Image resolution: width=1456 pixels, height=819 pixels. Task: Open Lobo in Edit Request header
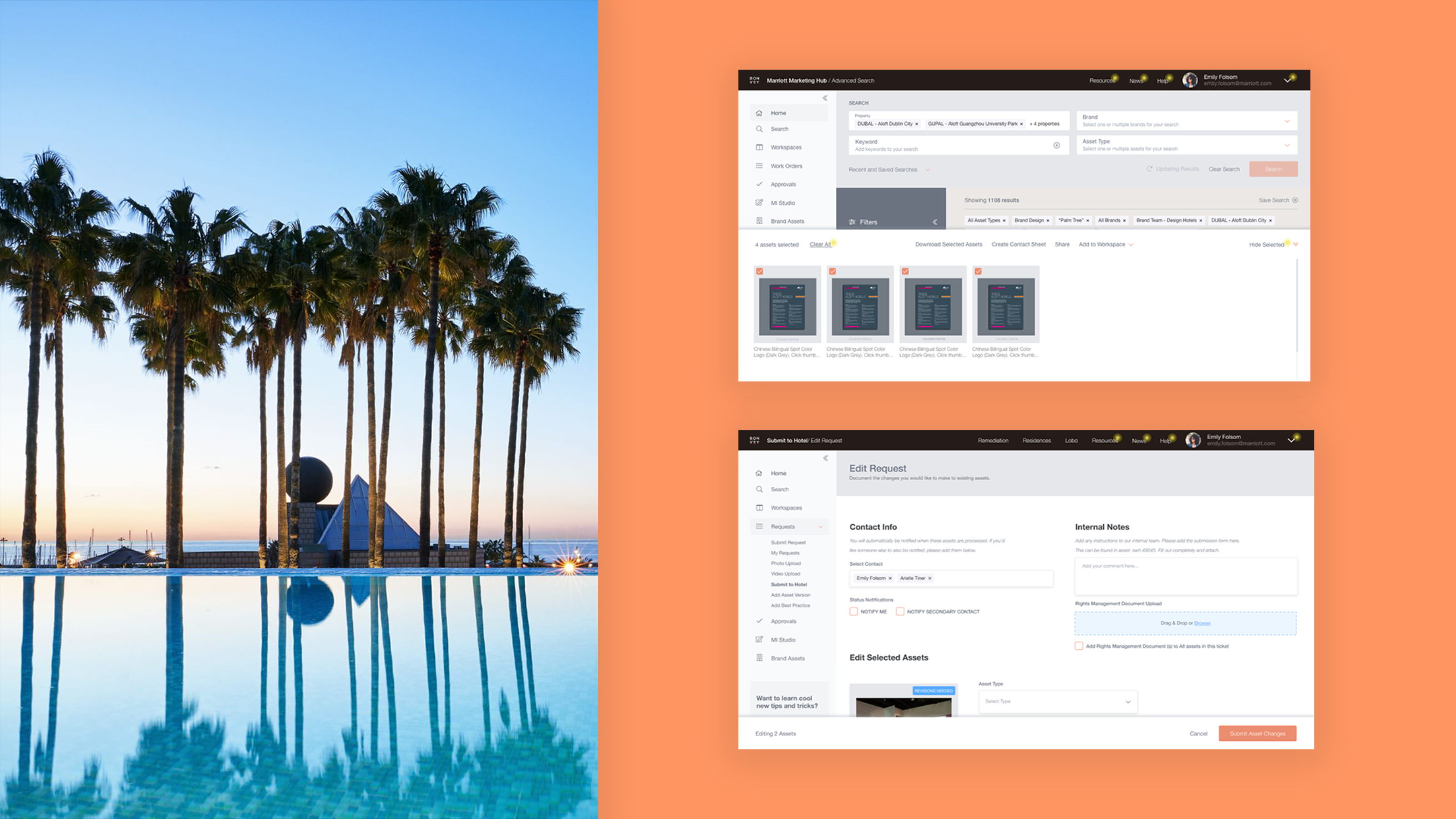click(x=1072, y=441)
